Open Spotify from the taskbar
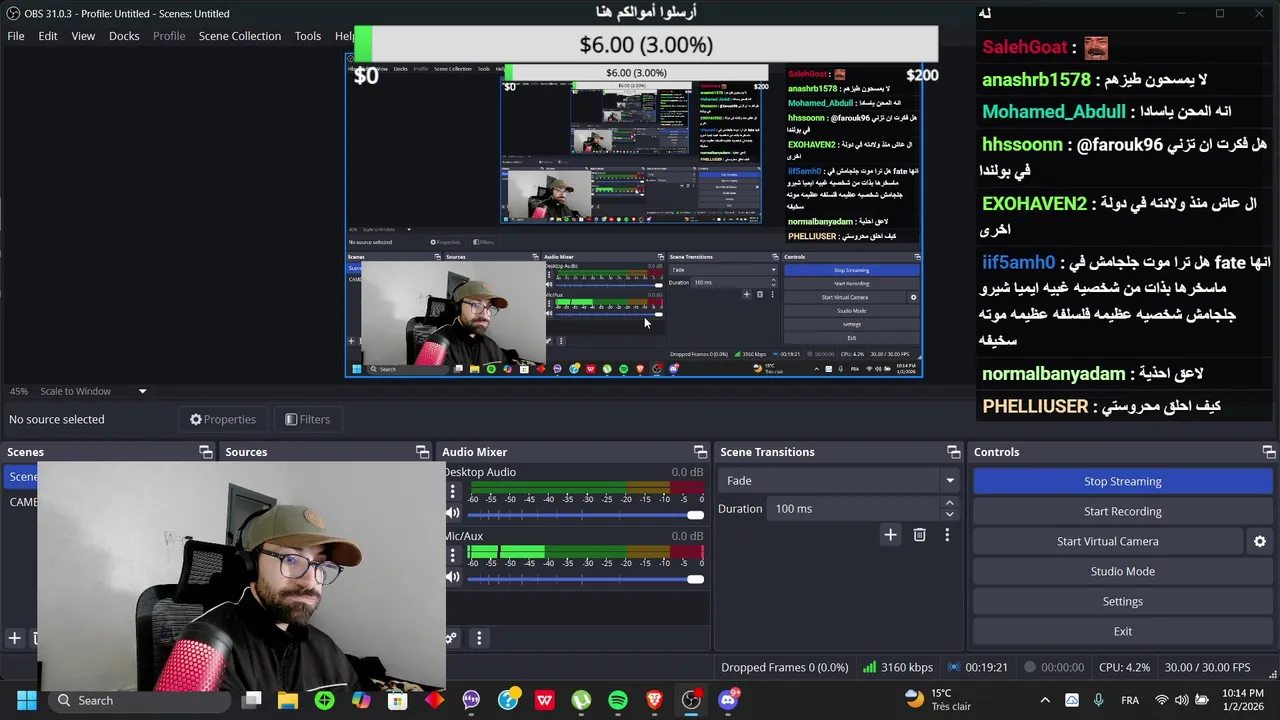 click(618, 700)
